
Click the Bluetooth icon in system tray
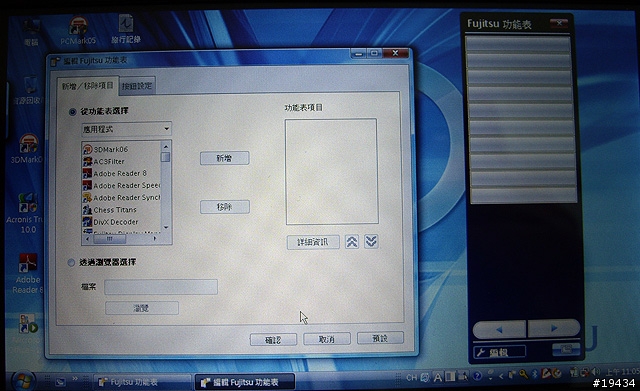pos(534,373)
